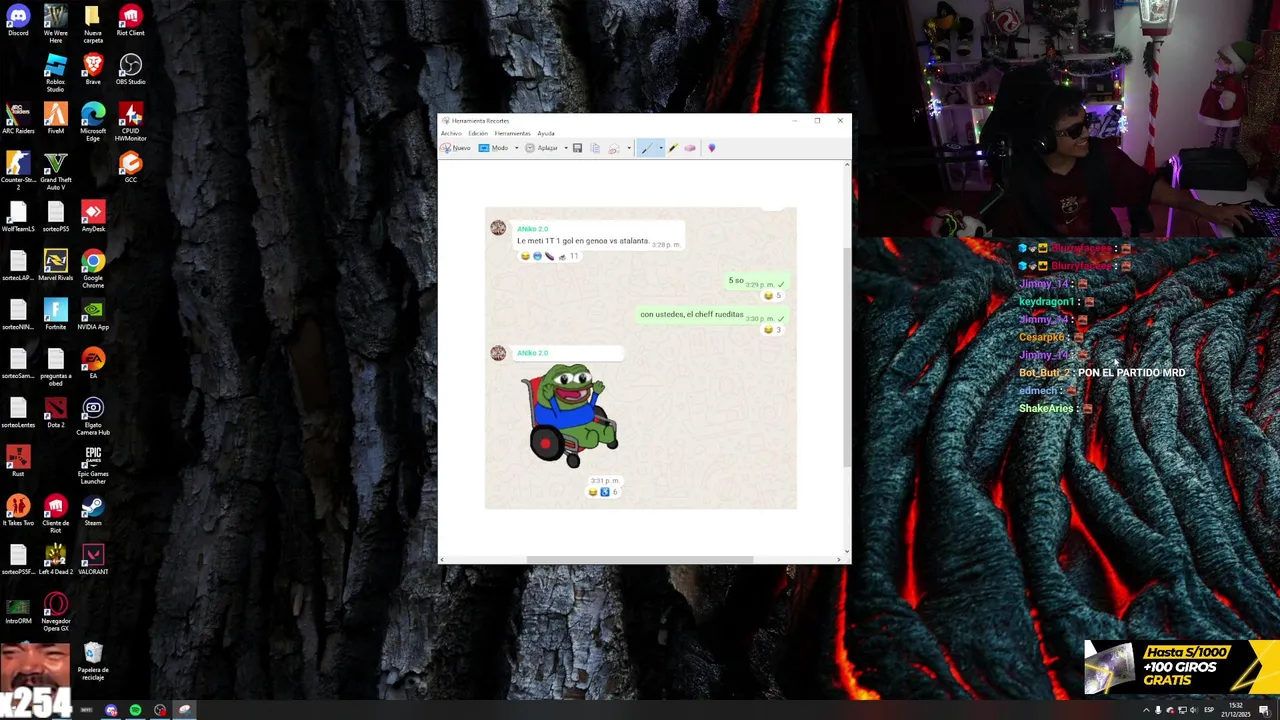1280x720 pixels.
Task: Open Cliente de Riot shortcut
Action: pyautogui.click(x=55, y=514)
